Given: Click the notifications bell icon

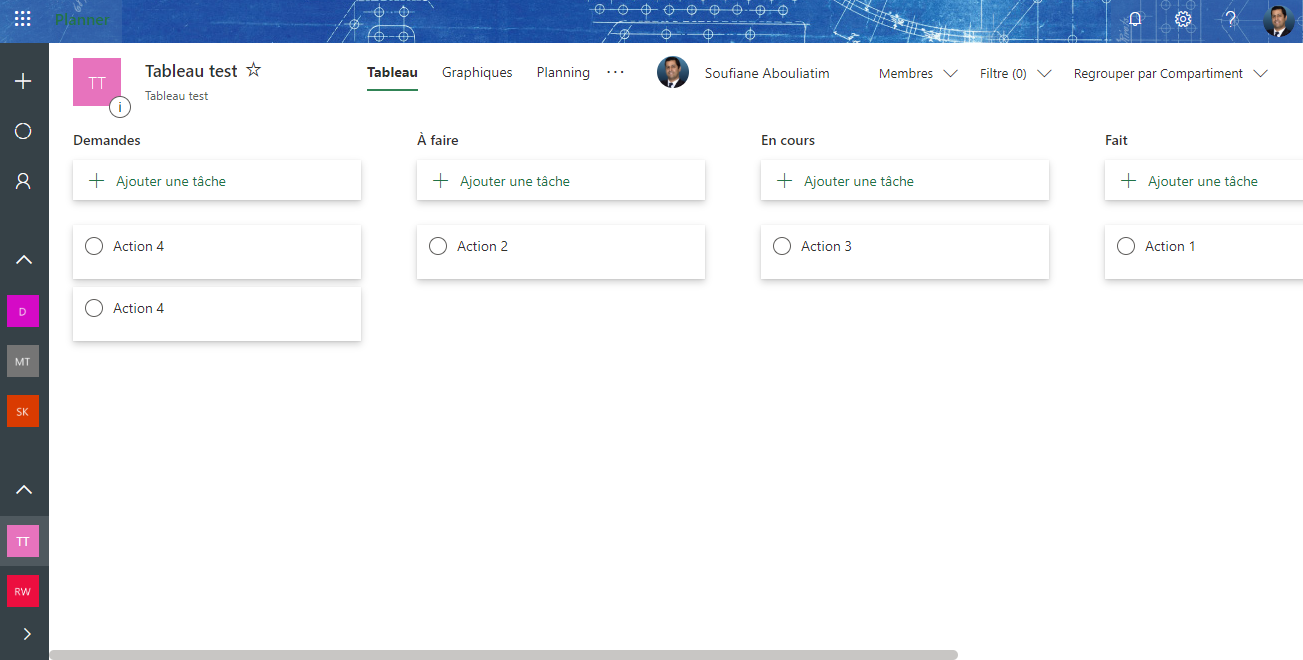Looking at the screenshot, I should tap(1135, 19).
